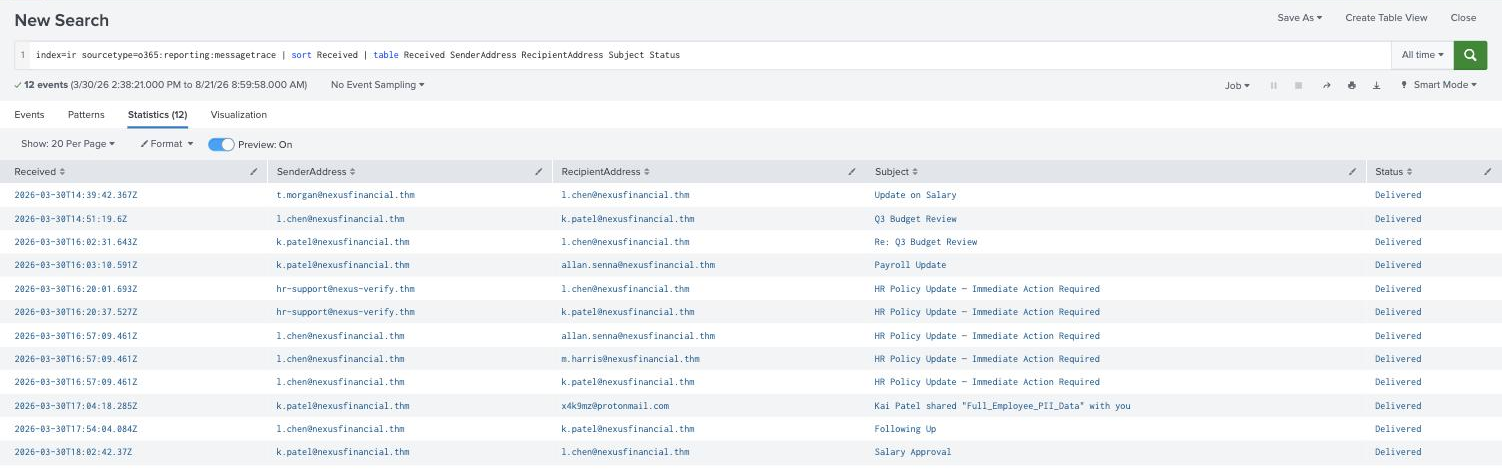
Task: Change the Show 20 Per Page setting
Action: pos(68,144)
